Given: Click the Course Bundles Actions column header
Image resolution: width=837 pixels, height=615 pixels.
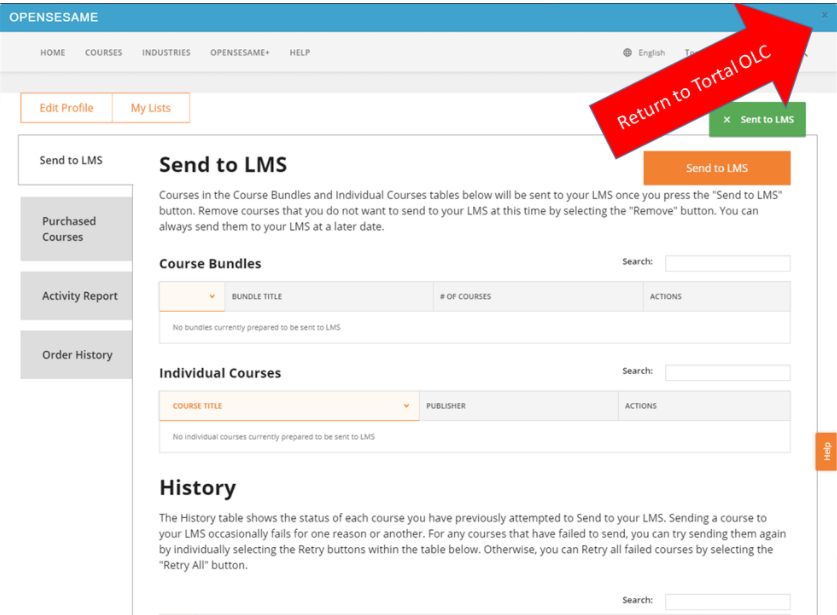Looking at the screenshot, I should [717, 296].
